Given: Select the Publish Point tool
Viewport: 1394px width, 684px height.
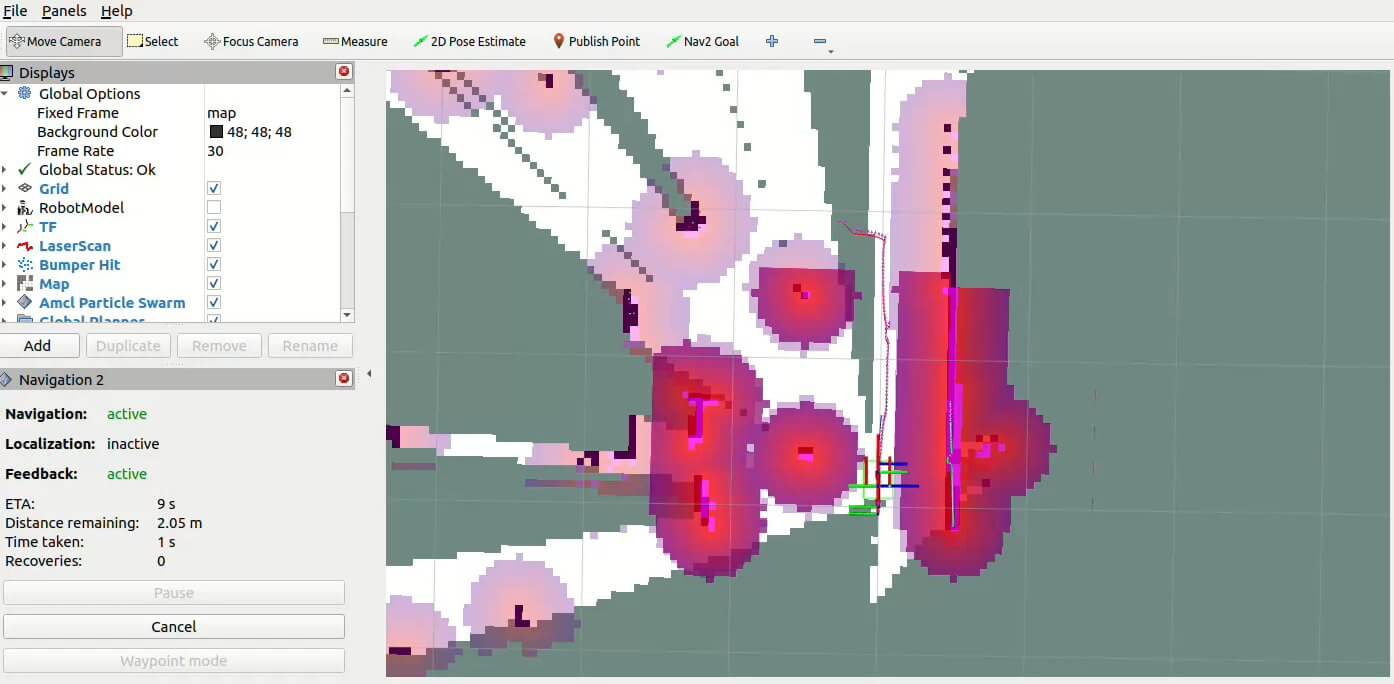Looking at the screenshot, I should click(596, 41).
